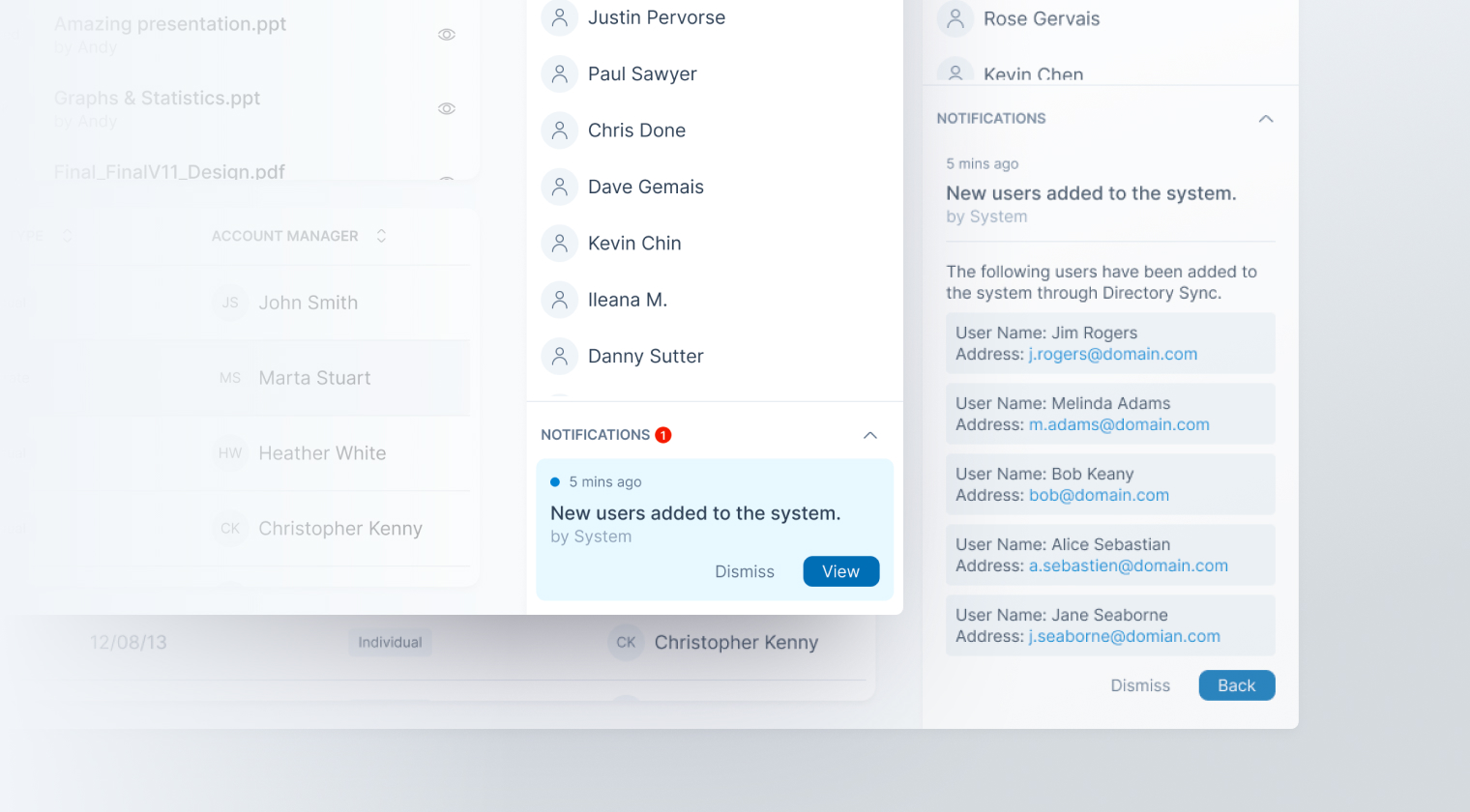Image resolution: width=1470 pixels, height=812 pixels.
Task: Click Dave Gemais's user avatar icon
Action: click(x=559, y=188)
